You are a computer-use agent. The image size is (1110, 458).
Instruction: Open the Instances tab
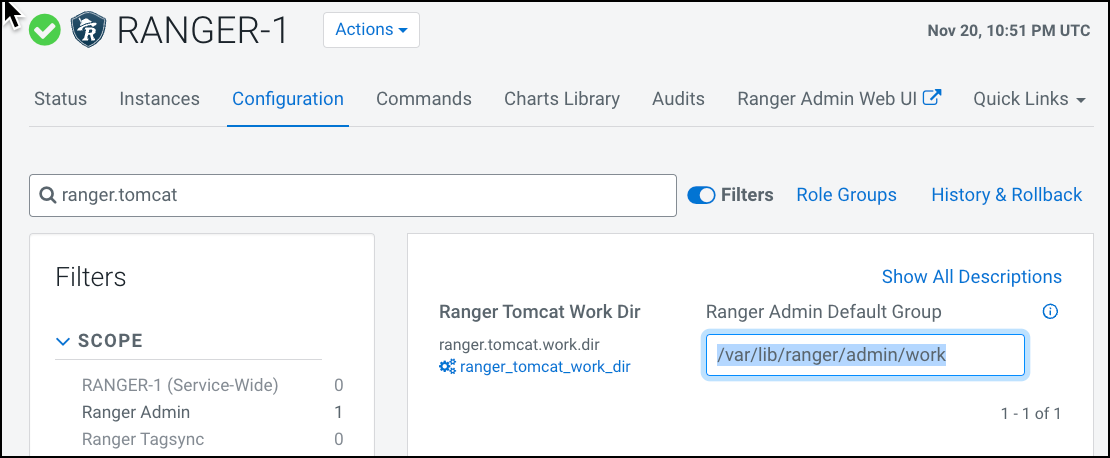(x=159, y=99)
